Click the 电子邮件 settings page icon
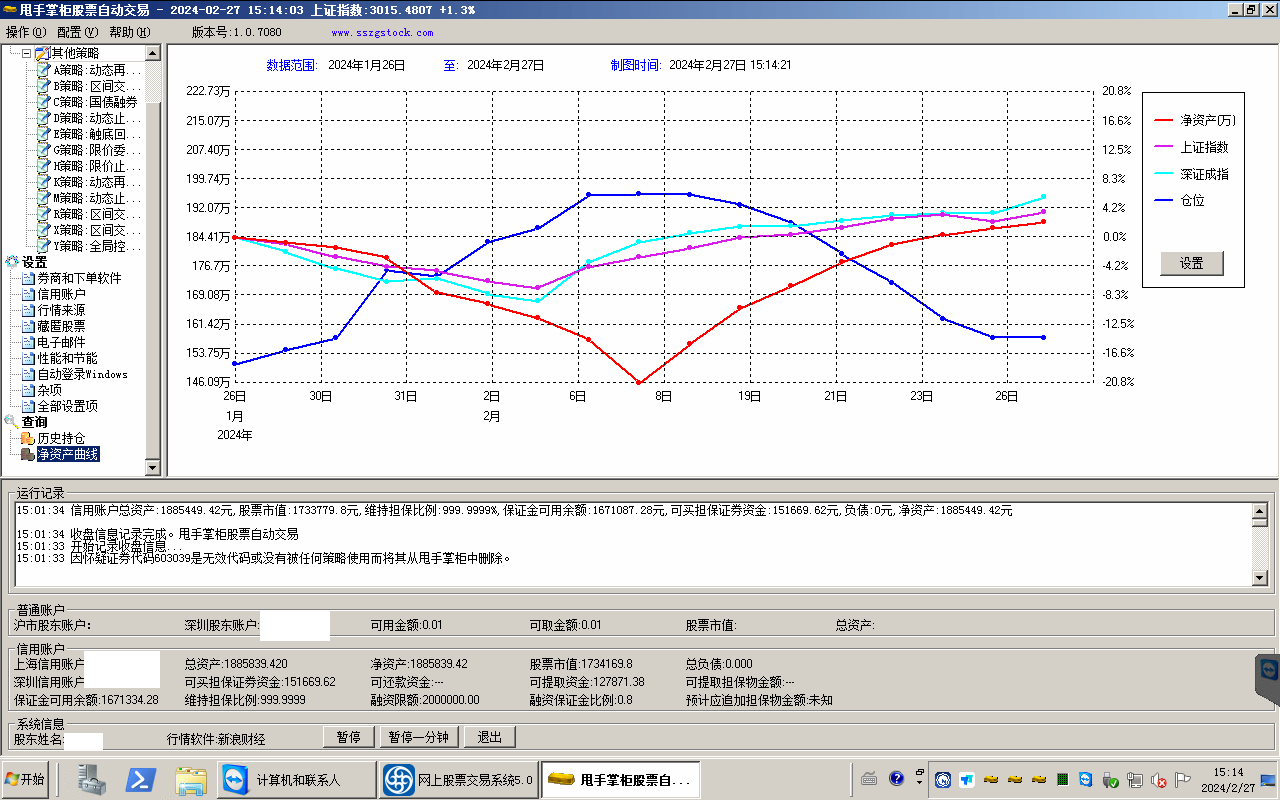1280x800 pixels. pos(28,342)
